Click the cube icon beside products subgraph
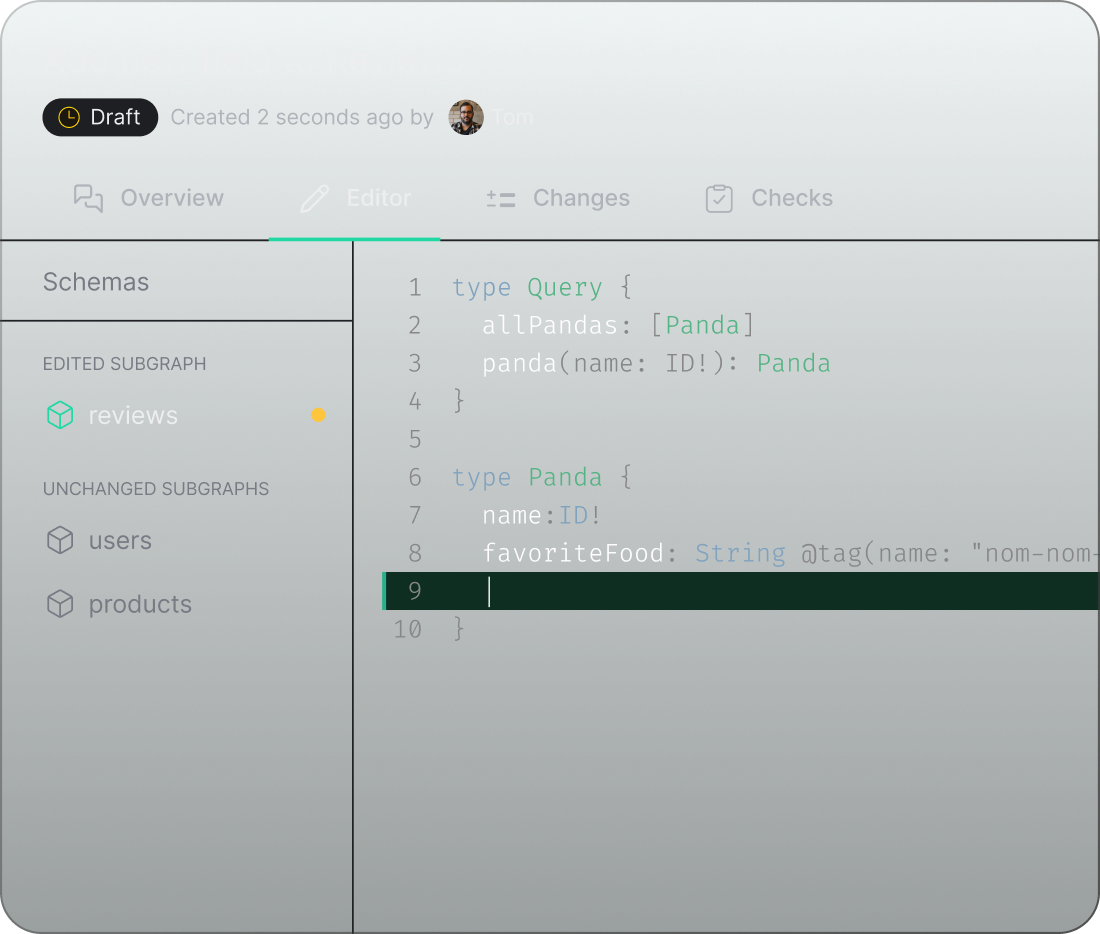 59,604
